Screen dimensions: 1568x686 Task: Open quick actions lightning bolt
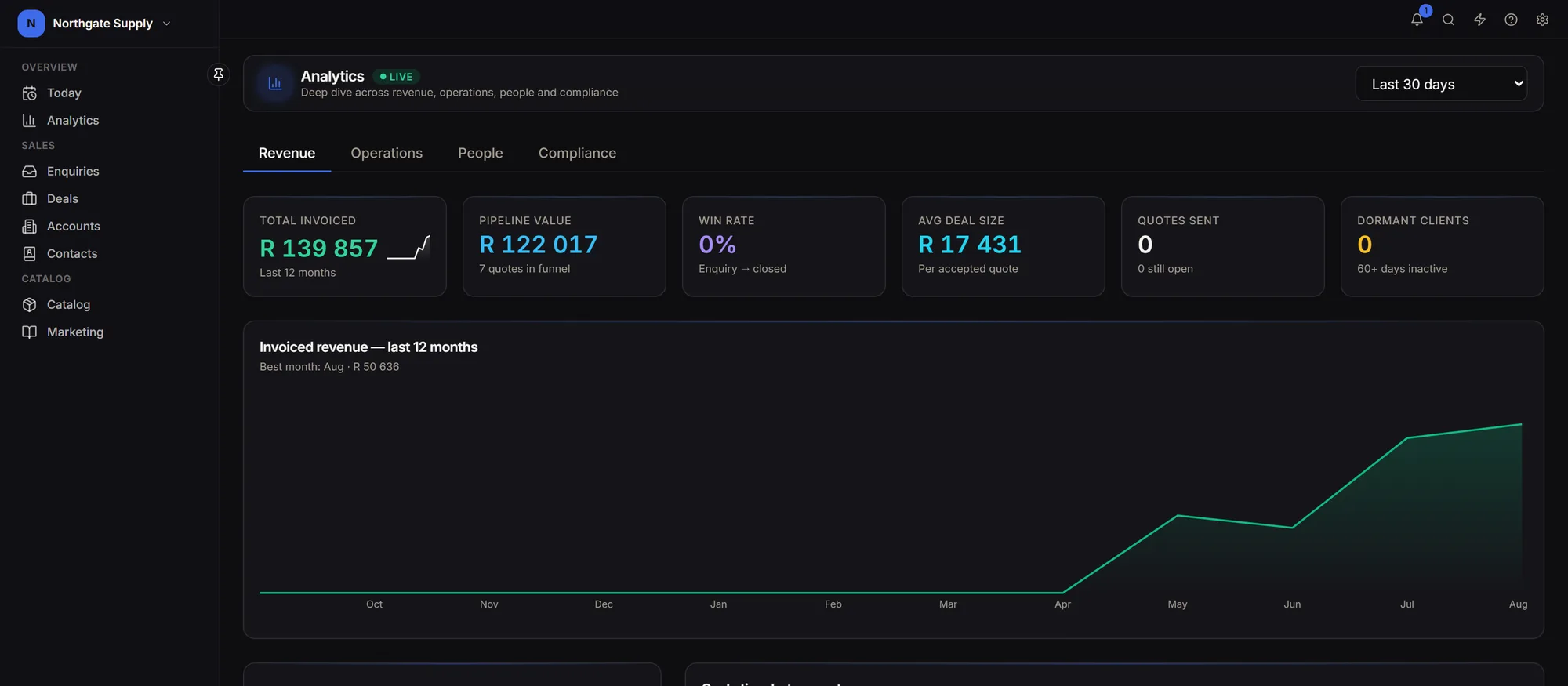(x=1479, y=20)
